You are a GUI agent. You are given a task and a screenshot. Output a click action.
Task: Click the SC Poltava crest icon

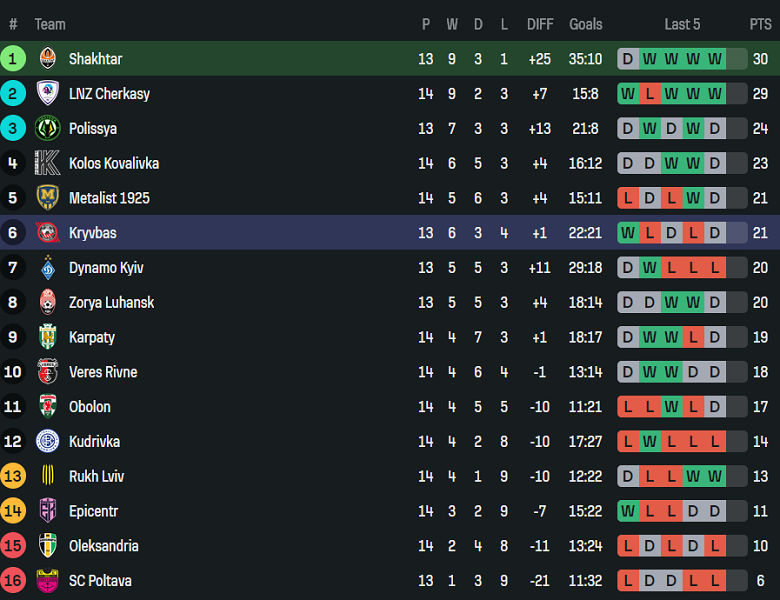click(48, 581)
